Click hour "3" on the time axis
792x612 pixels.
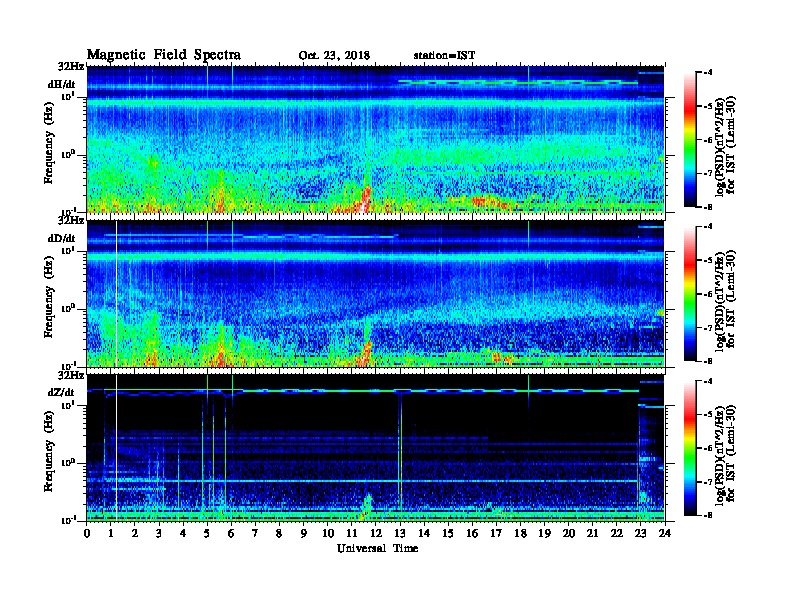coord(159,534)
